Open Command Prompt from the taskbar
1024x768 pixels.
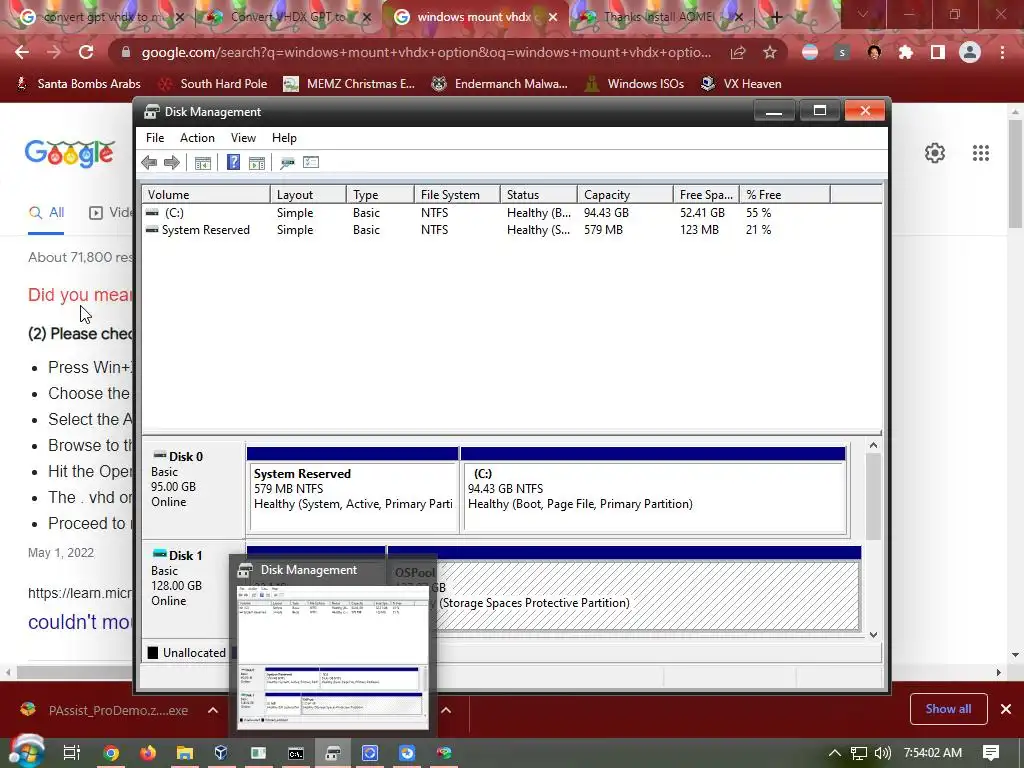[296, 753]
